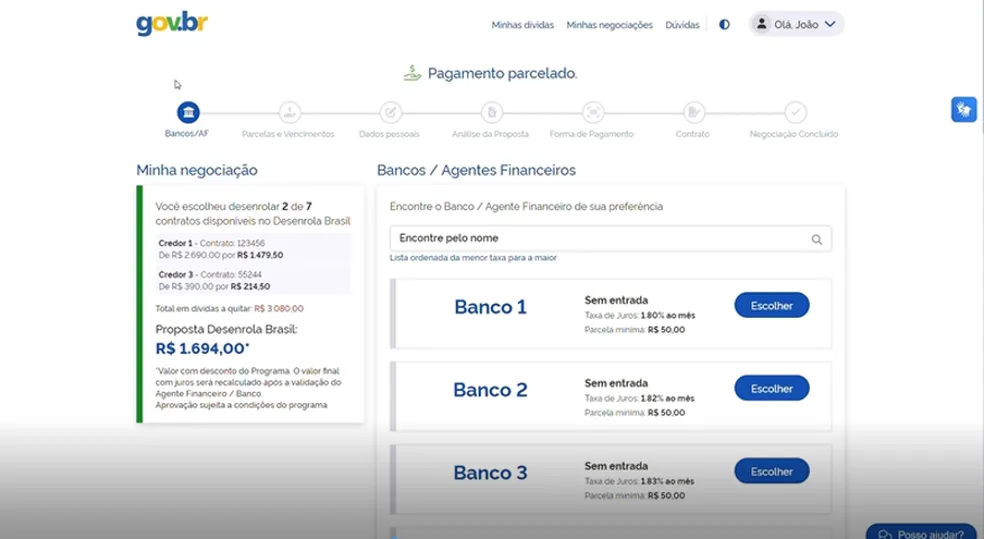984x539 pixels.
Task: Click the R$ 1.694,00 proposal value
Action: (202, 348)
